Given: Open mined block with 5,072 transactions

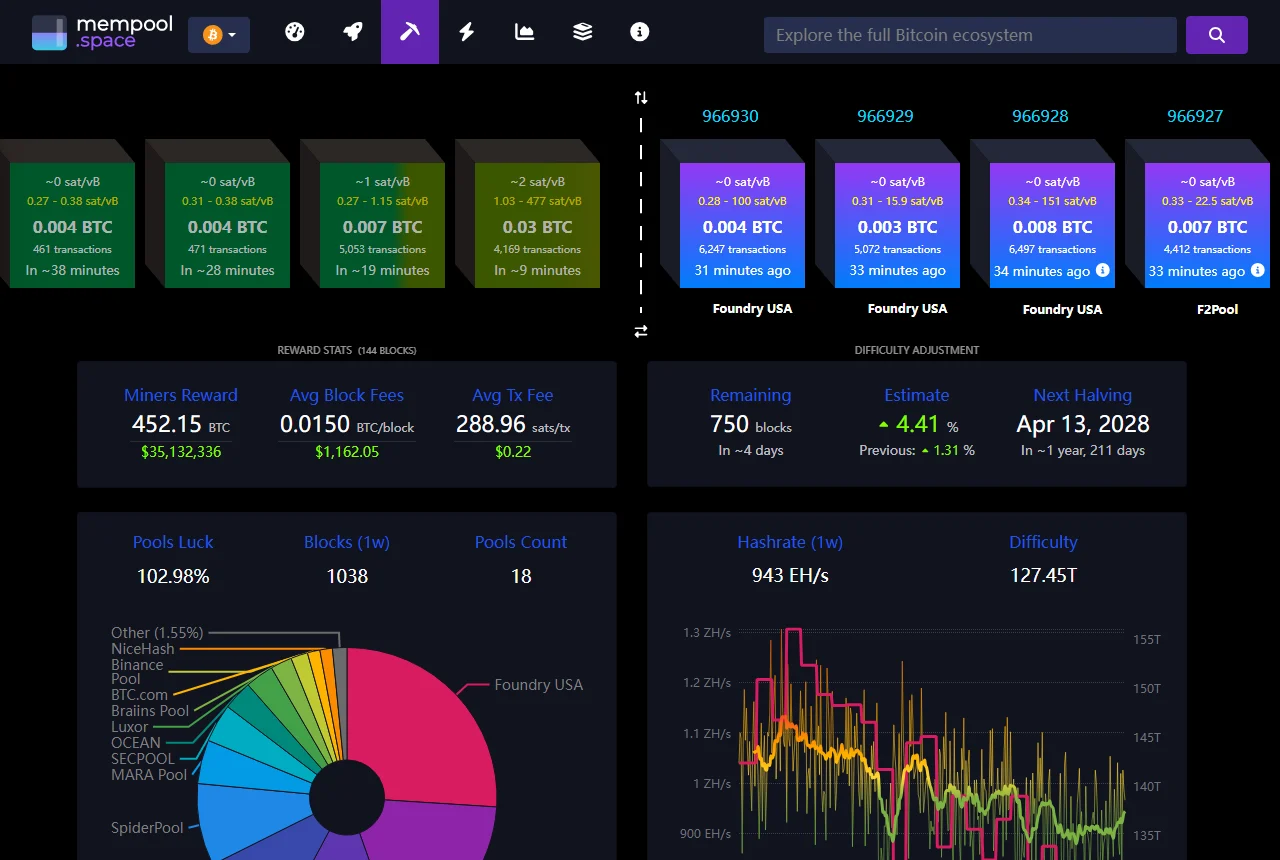Looking at the screenshot, I should pos(897,226).
